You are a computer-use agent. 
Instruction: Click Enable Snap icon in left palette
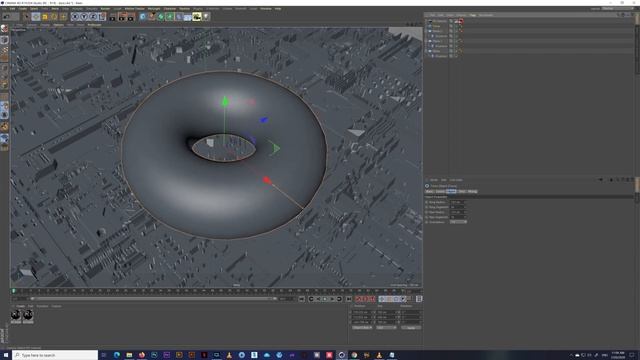[4, 127]
